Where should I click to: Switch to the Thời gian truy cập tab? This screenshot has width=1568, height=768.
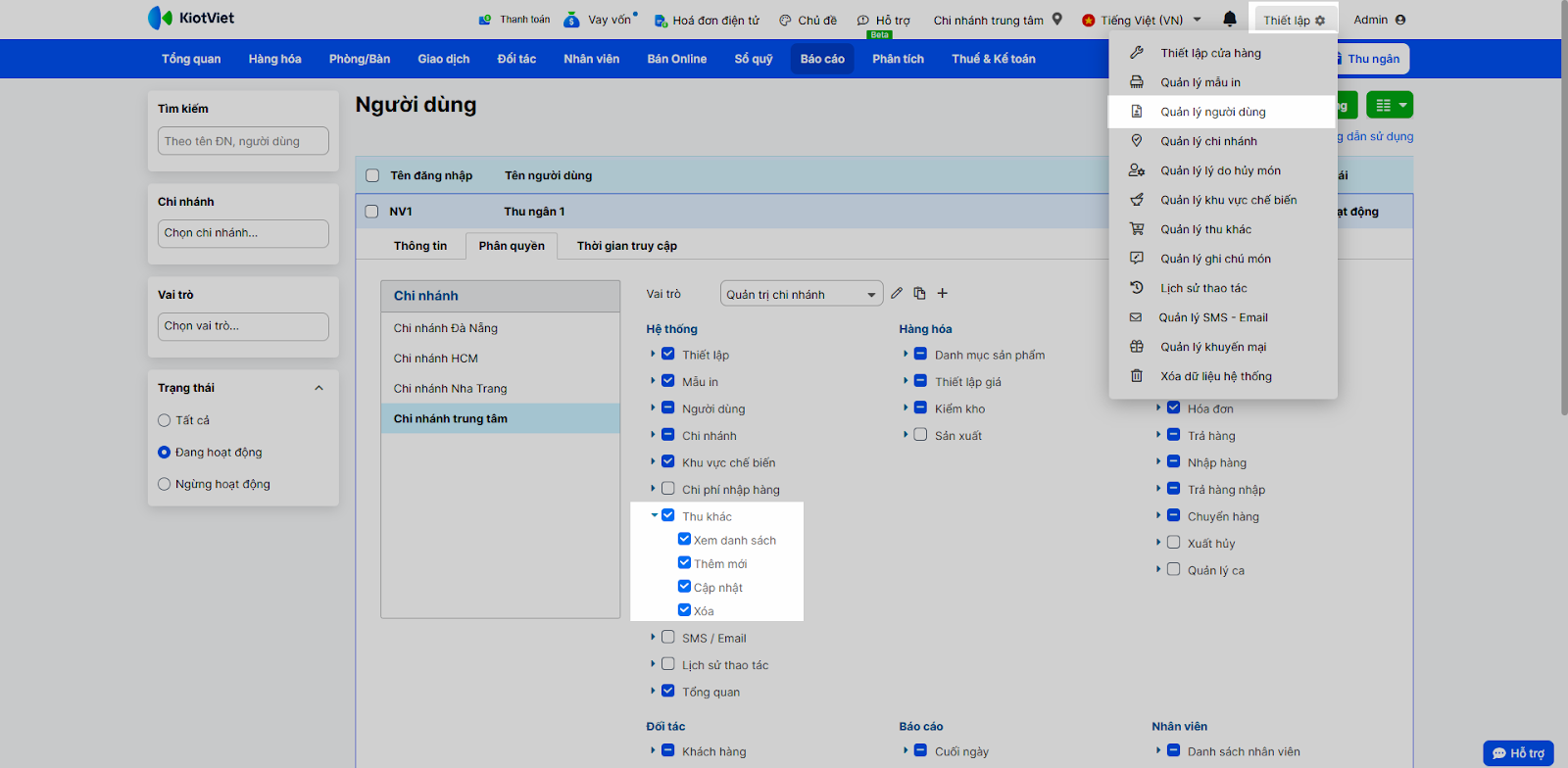pos(626,246)
